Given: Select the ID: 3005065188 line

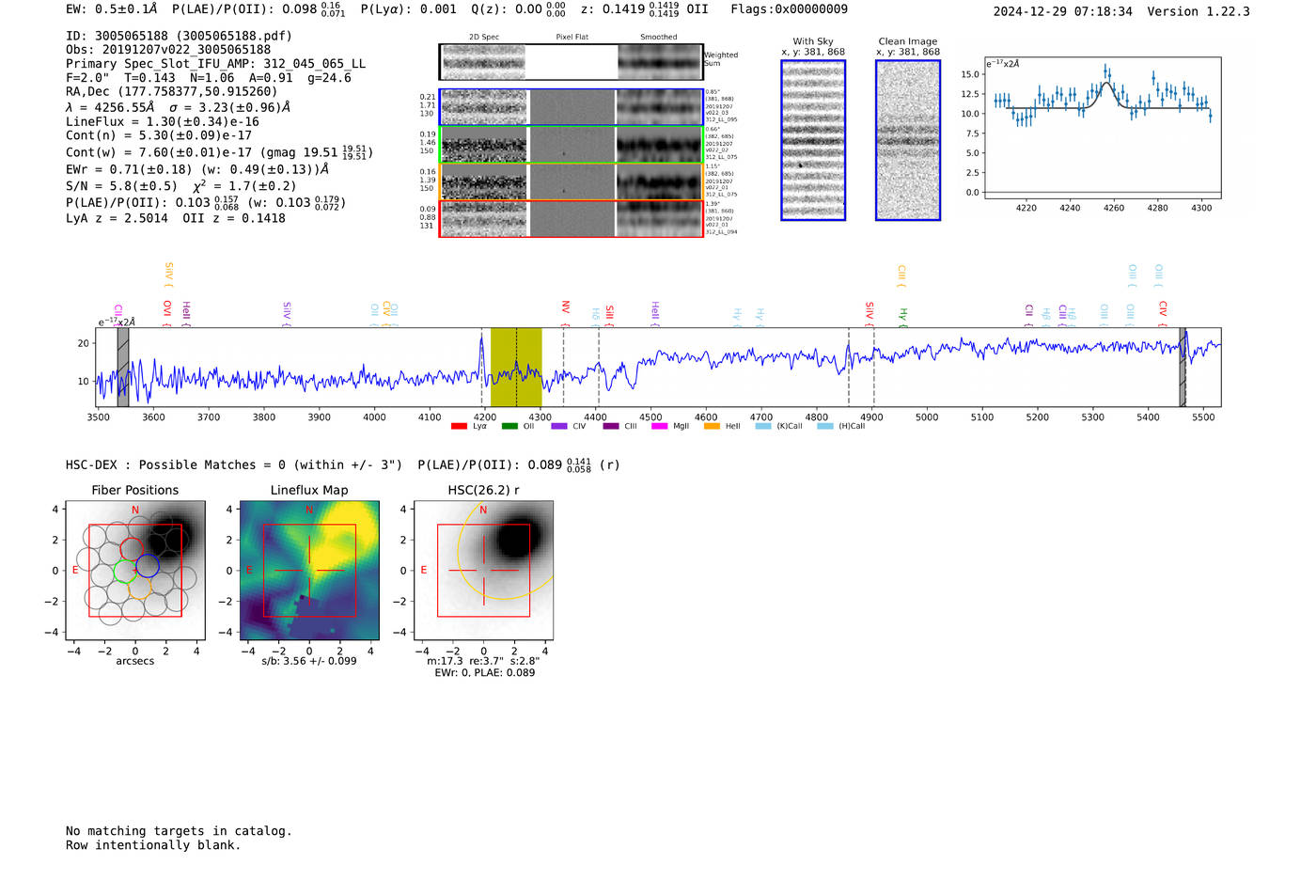Looking at the screenshot, I should (x=179, y=36).
